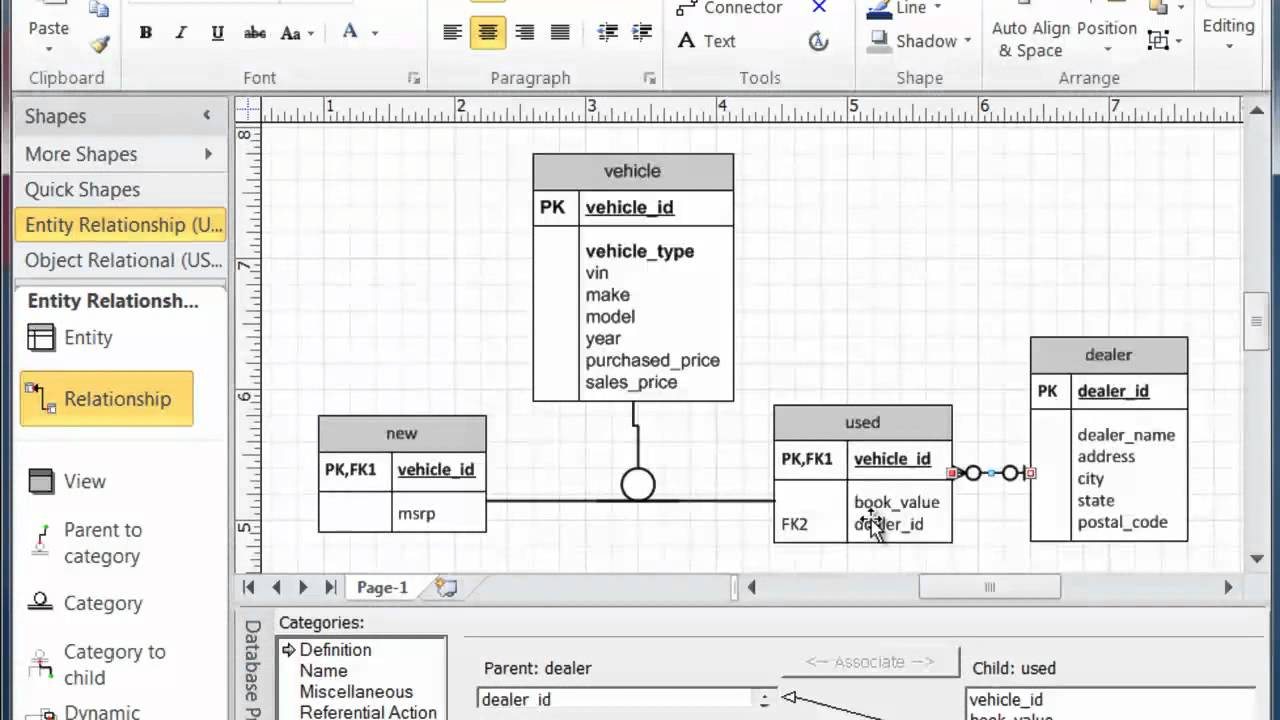Image resolution: width=1280 pixels, height=720 pixels.
Task: Align text left
Action: [452, 33]
